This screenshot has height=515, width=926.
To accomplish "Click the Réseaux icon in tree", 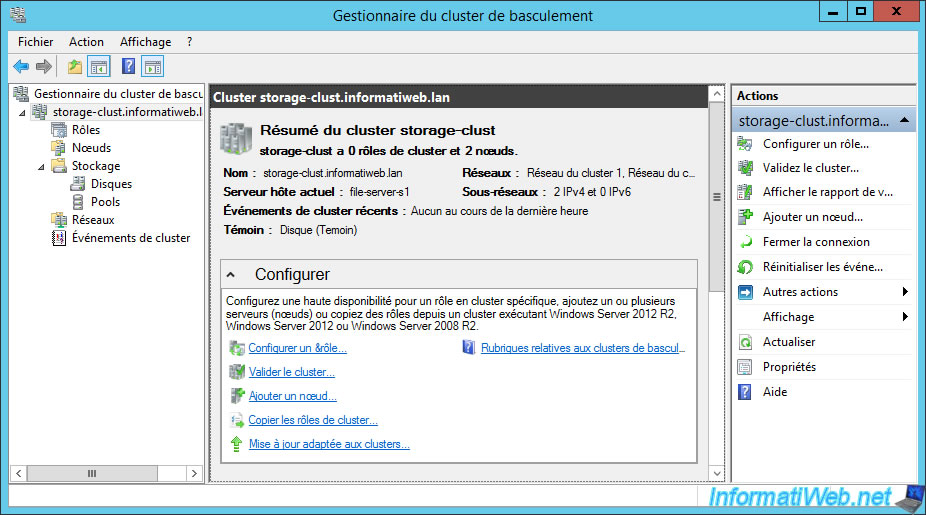I will point(59,220).
